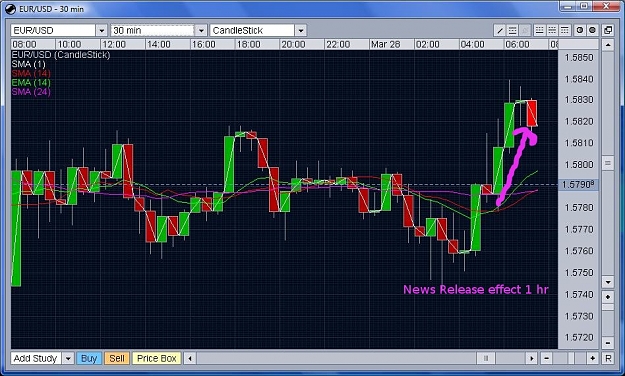Select the purple SMA (24) legend label
The height and width of the screenshot is (376, 625).
(31, 92)
